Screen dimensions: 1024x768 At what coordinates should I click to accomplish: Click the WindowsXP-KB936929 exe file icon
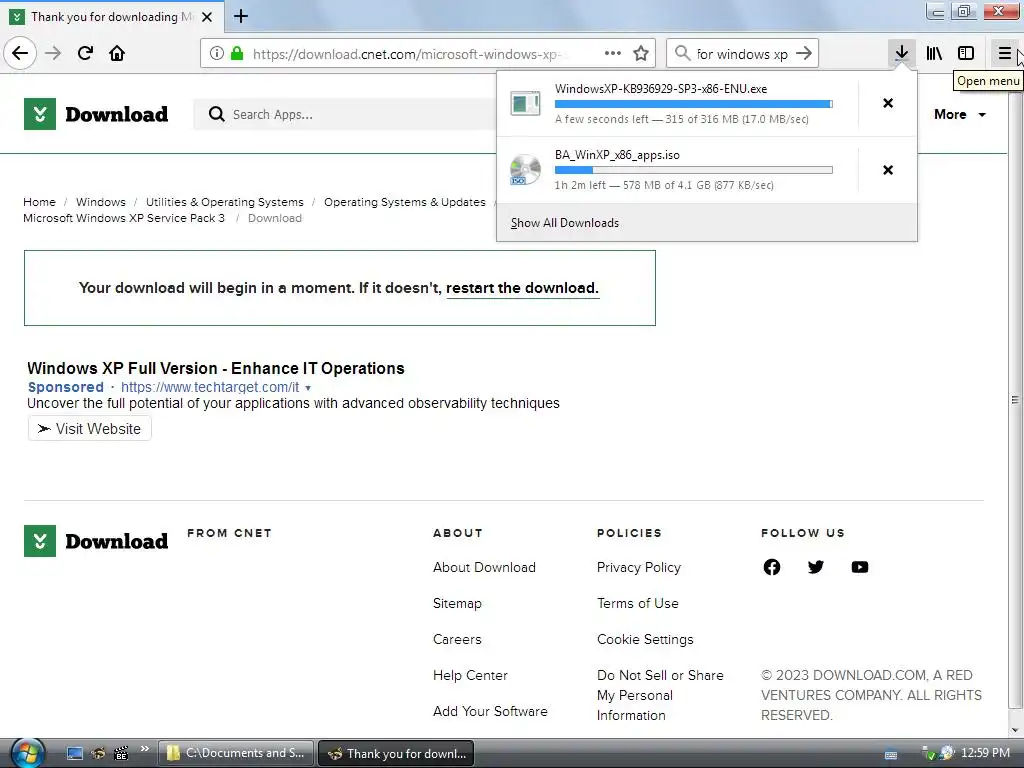coord(525,103)
